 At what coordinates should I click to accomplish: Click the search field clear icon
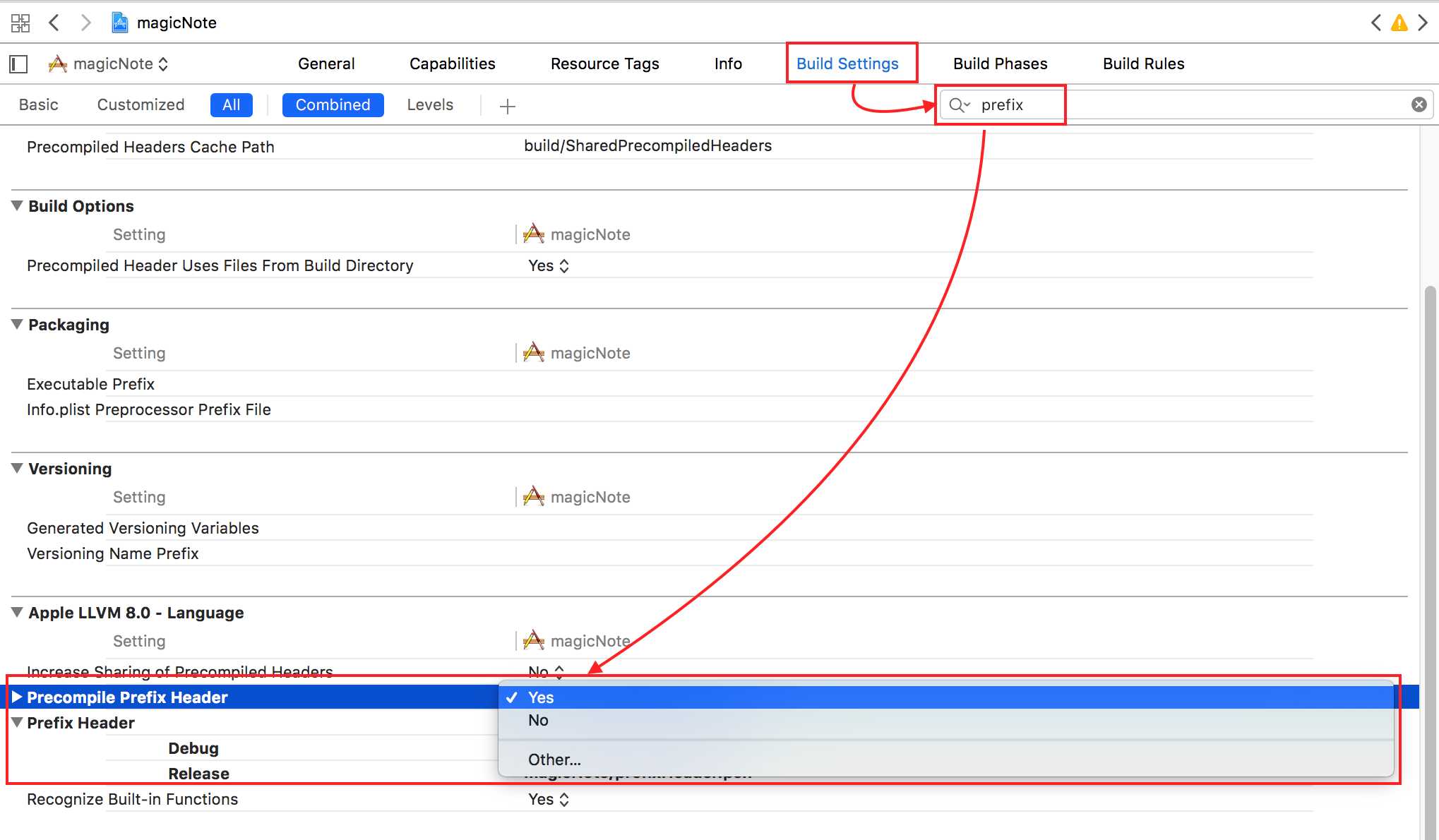1418,104
